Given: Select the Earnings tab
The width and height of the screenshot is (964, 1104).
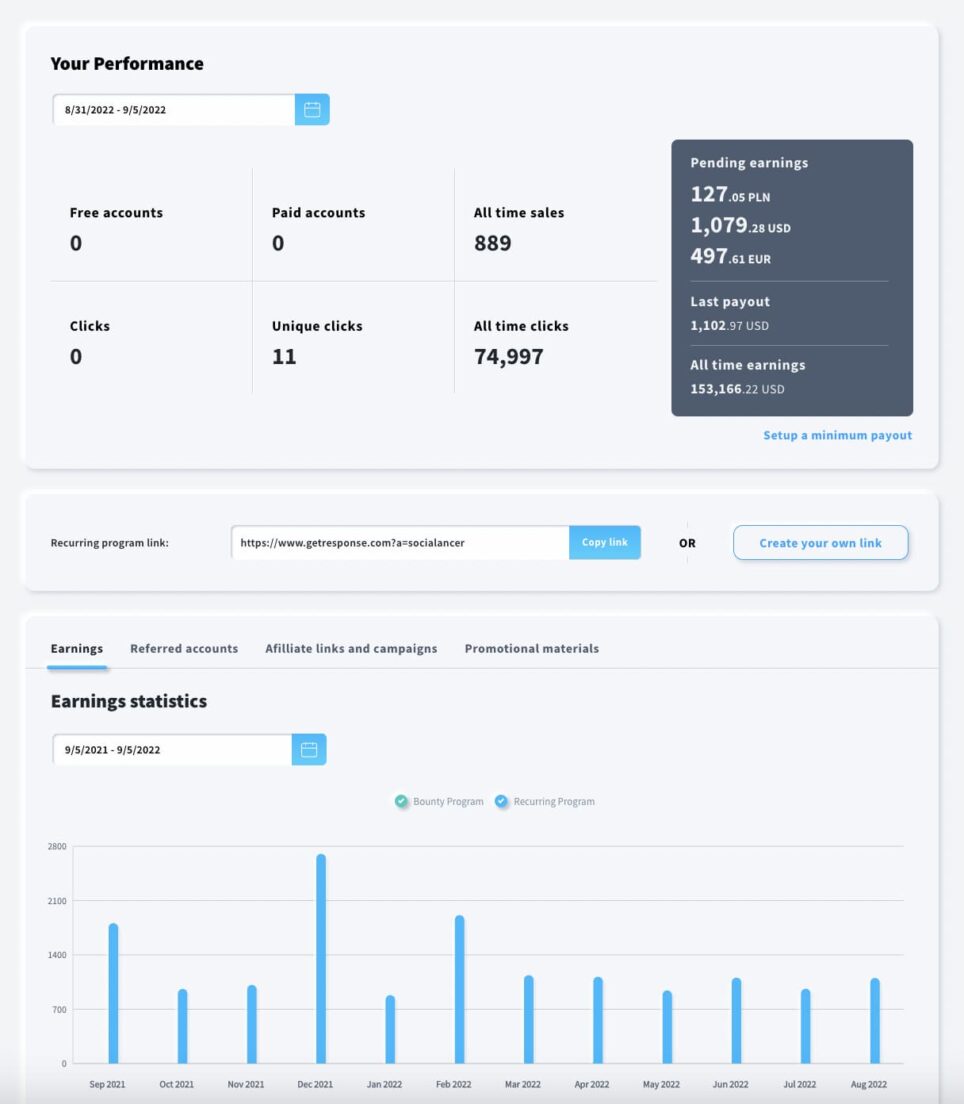Looking at the screenshot, I should [x=76, y=648].
